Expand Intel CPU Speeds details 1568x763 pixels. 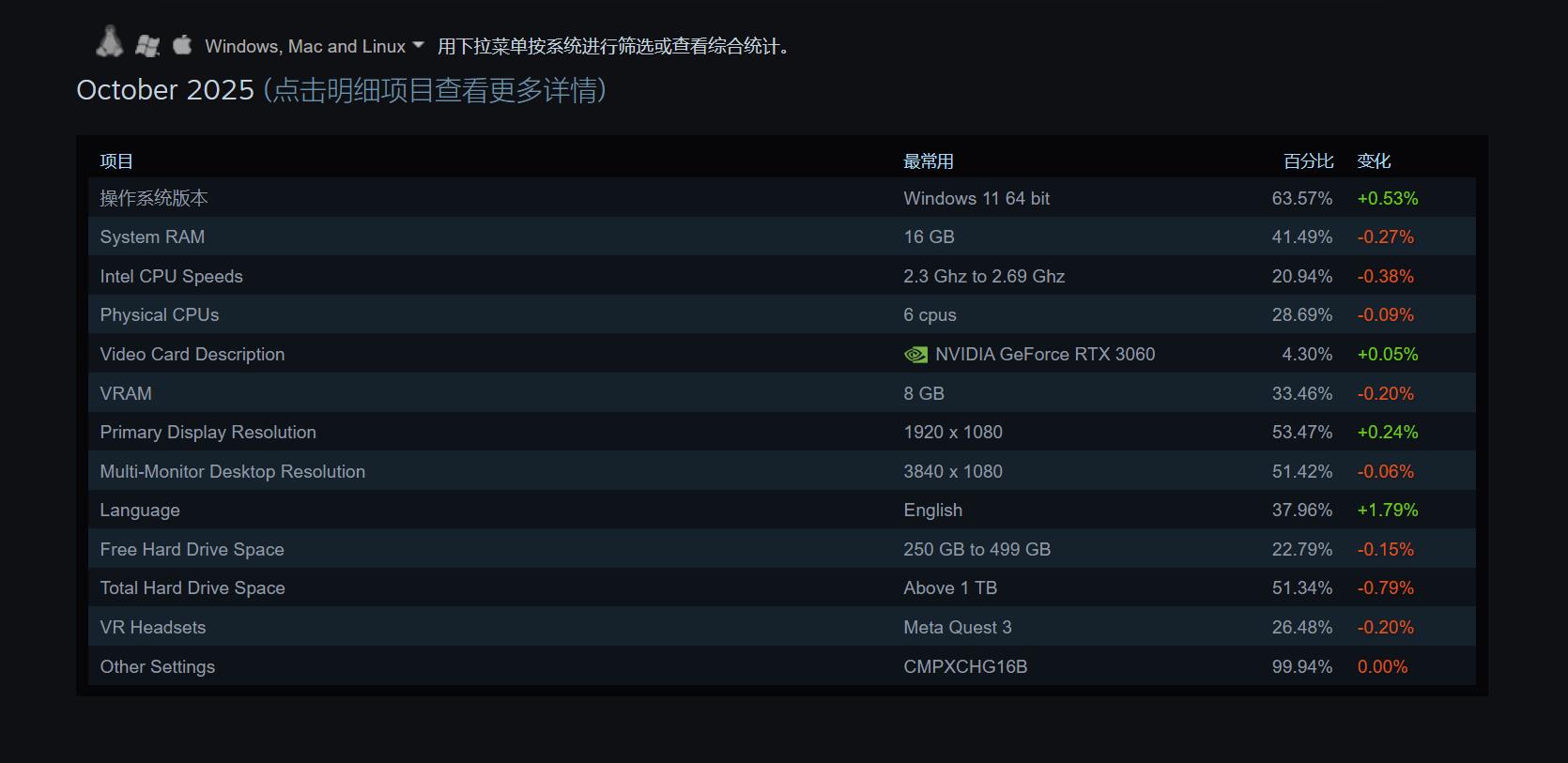pyautogui.click(x=171, y=277)
